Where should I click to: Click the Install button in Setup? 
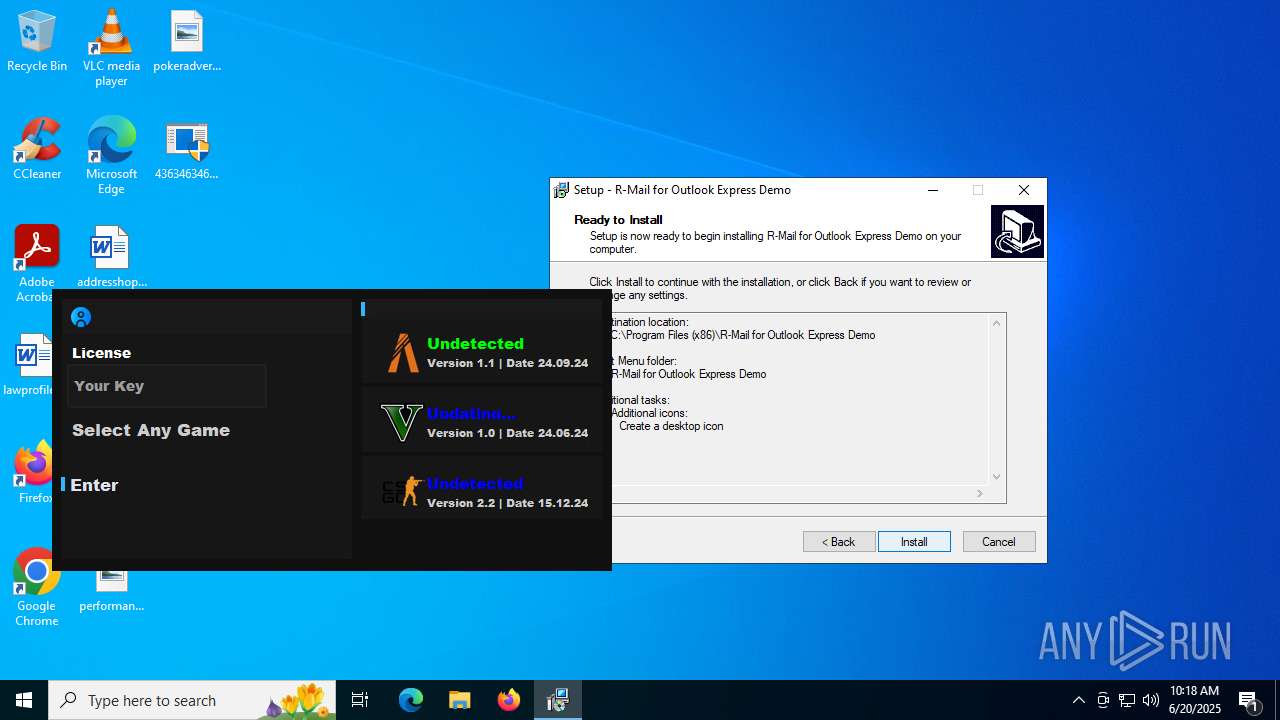click(914, 541)
